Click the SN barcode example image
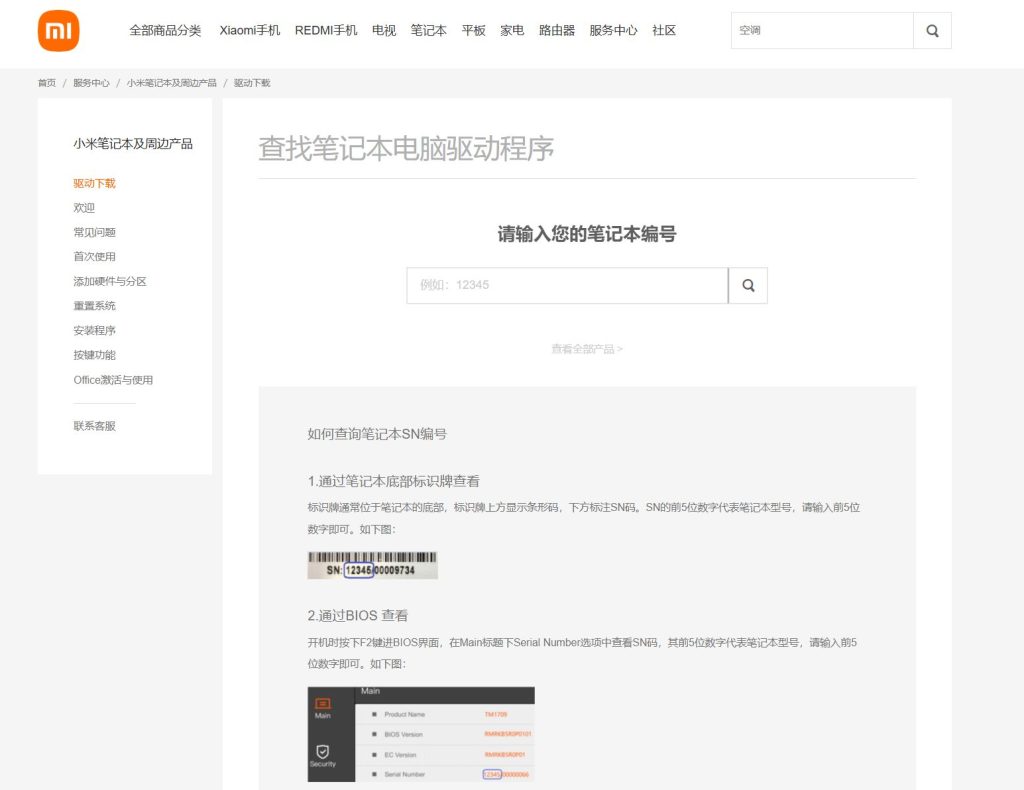This screenshot has width=1024, height=790. [x=372, y=565]
